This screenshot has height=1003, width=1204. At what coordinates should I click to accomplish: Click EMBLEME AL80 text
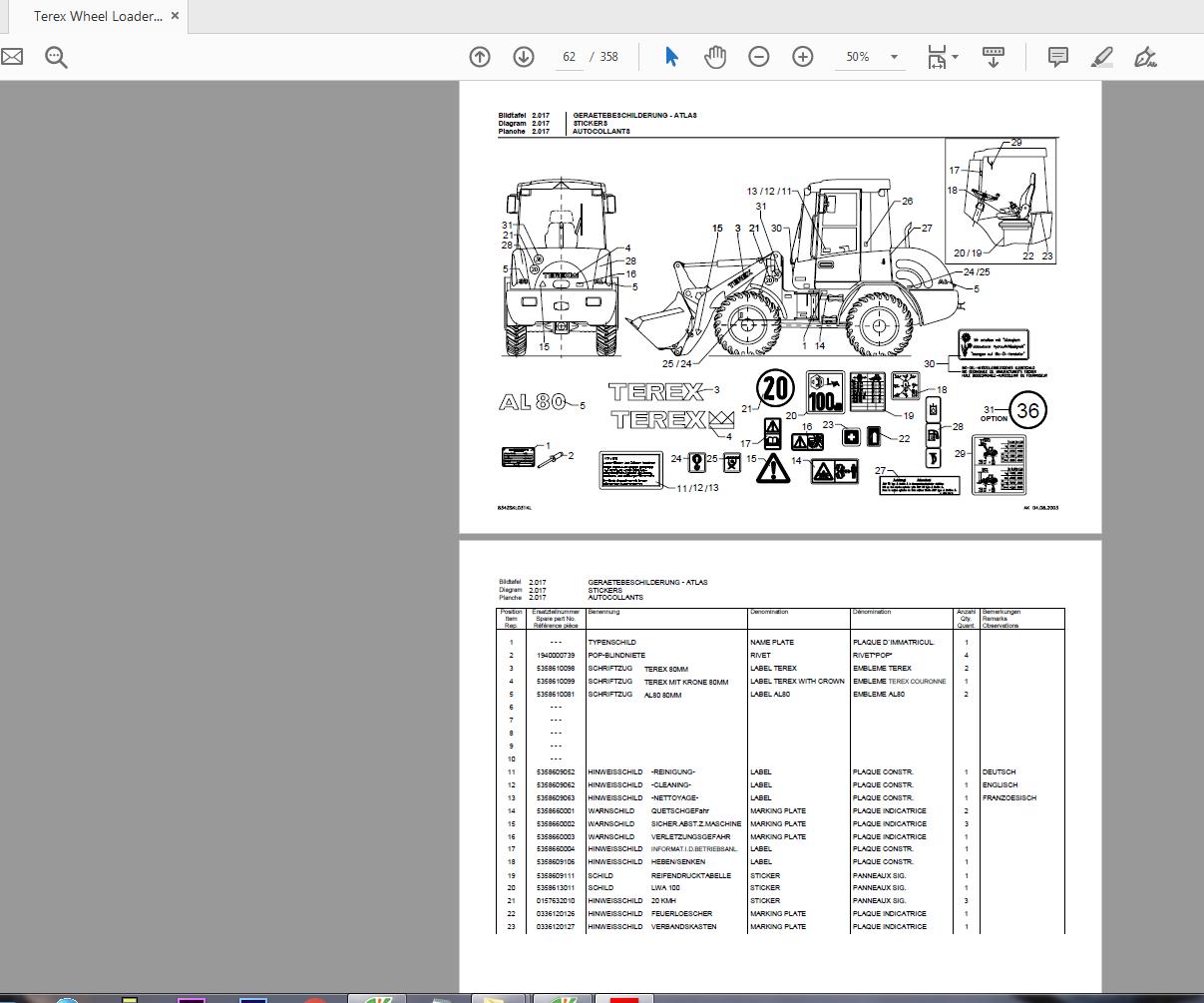(879, 695)
